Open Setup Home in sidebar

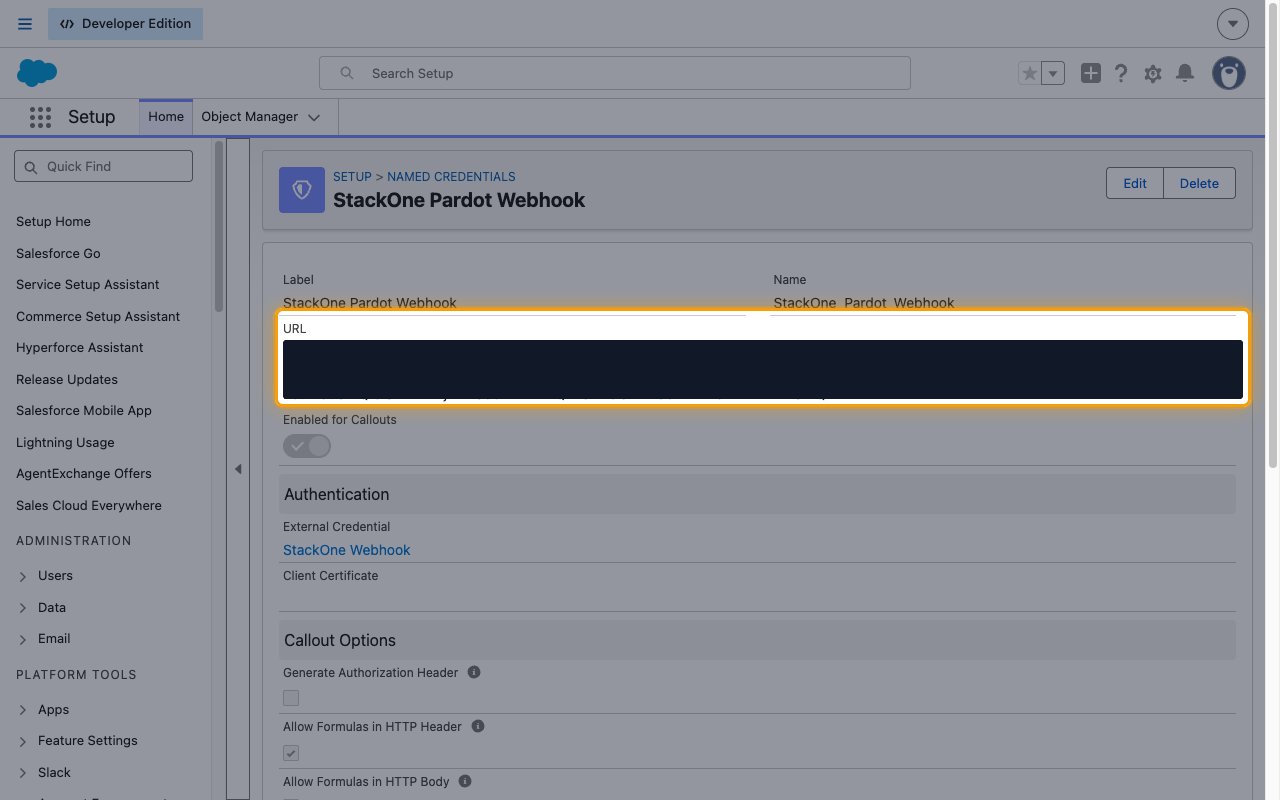click(53, 222)
